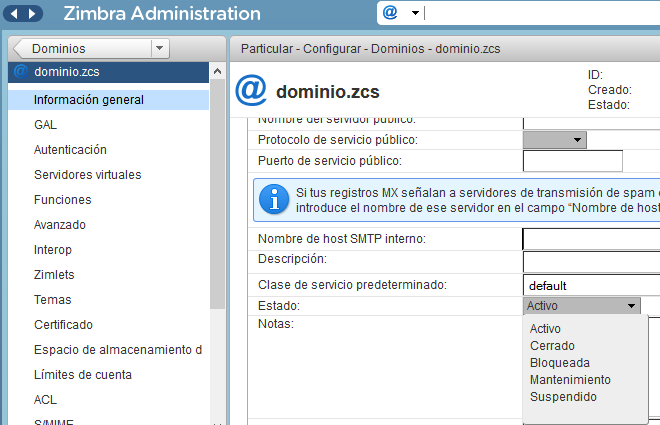Click the back navigation arrow
Image resolution: width=660 pixels, height=425 pixels.
click(x=14, y=14)
